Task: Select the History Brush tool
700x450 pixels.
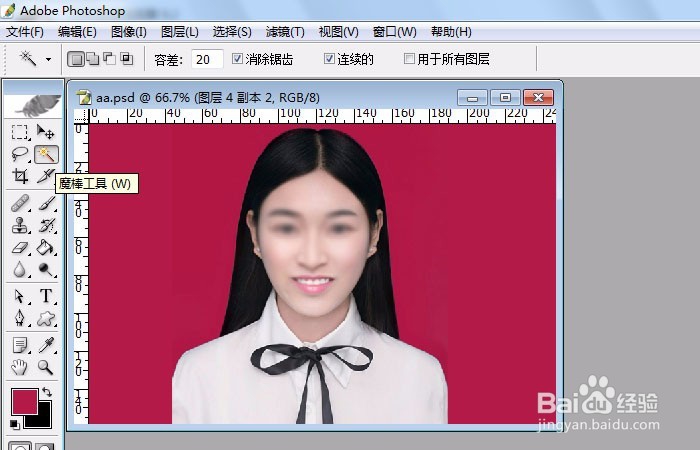Action: 46,225
